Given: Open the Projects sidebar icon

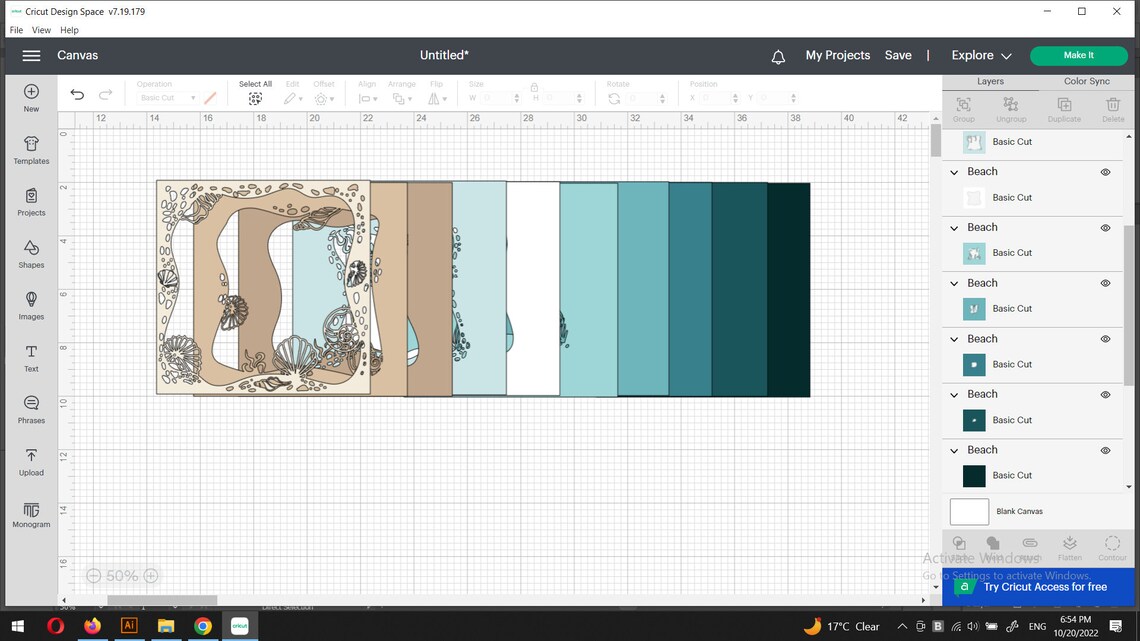Looking at the screenshot, I should tap(31, 195).
